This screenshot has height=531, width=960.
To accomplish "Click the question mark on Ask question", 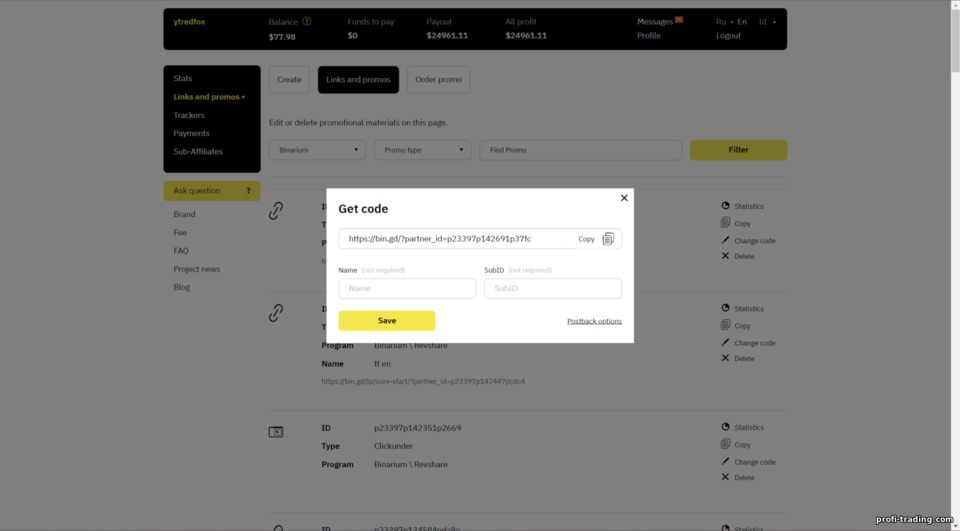I will point(248,190).
